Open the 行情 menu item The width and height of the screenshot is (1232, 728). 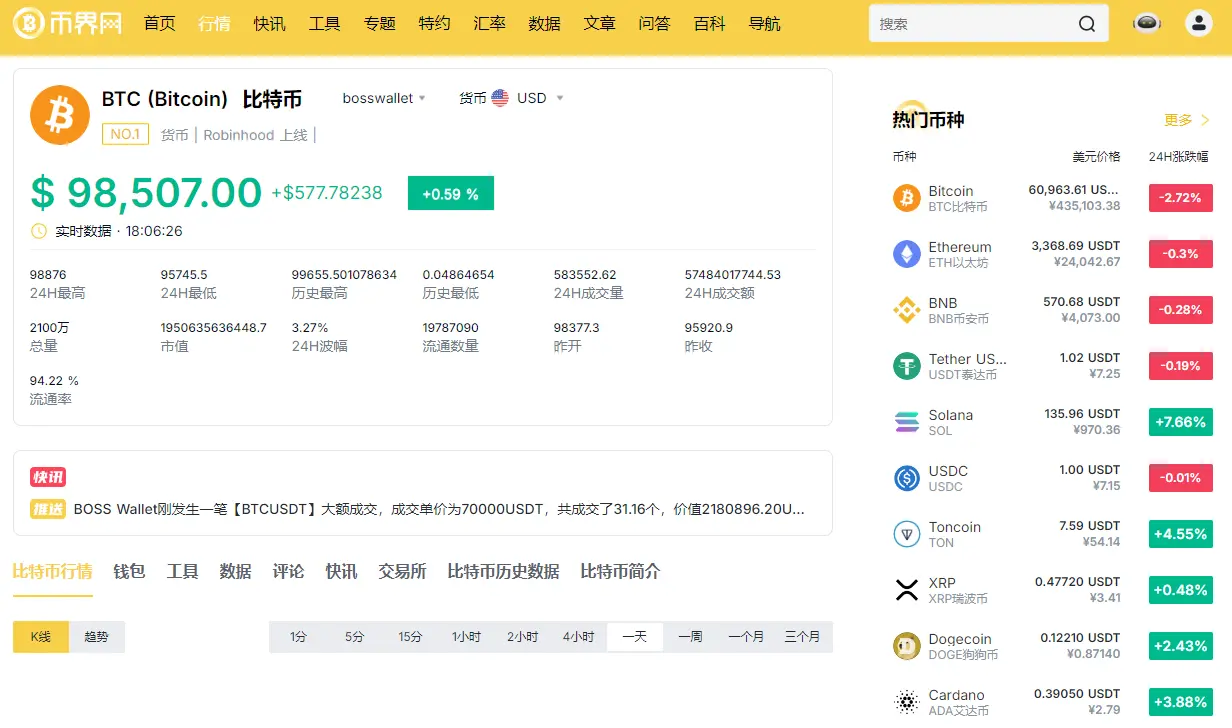214,23
